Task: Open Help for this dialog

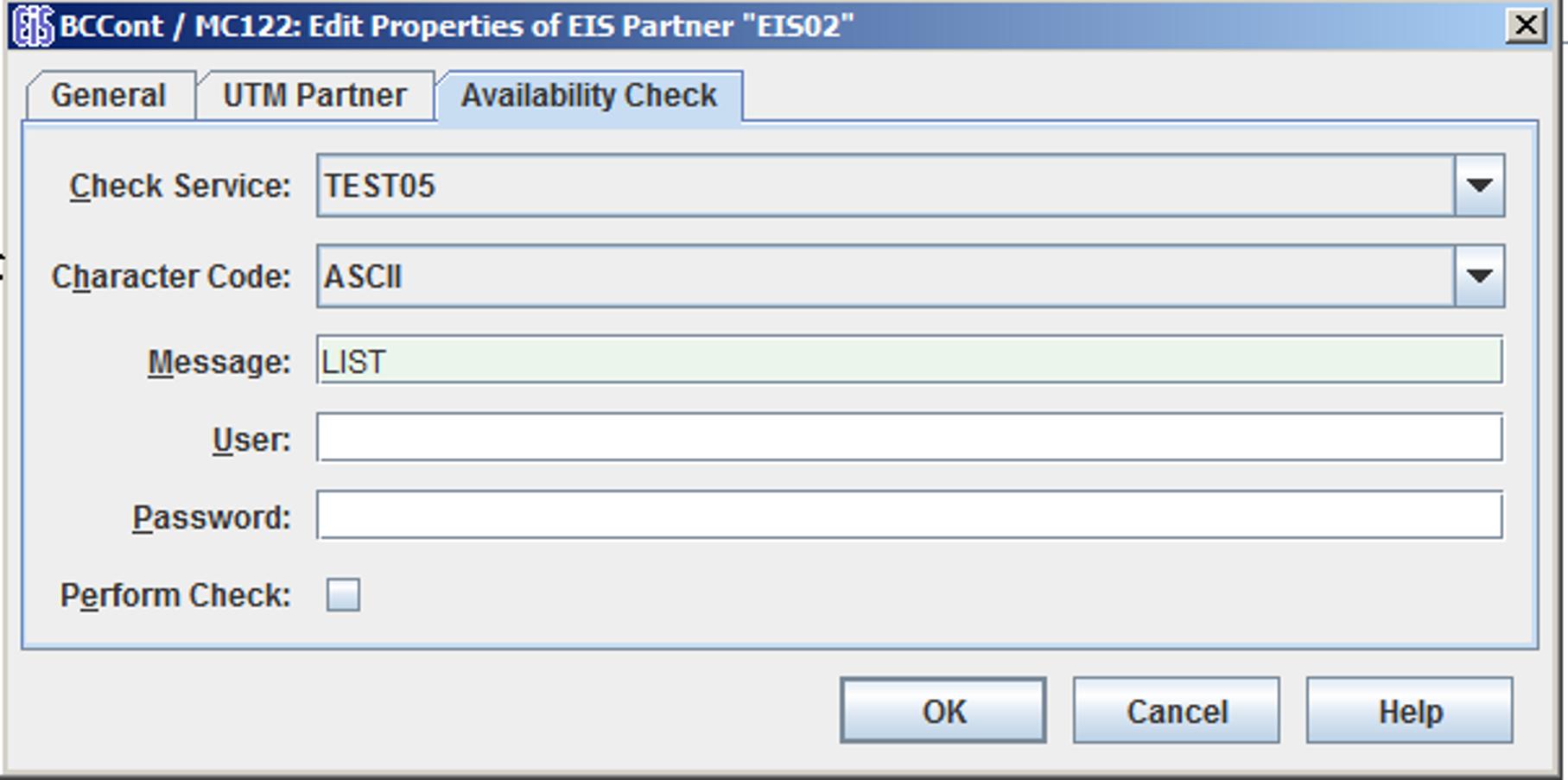Action: click(1409, 711)
